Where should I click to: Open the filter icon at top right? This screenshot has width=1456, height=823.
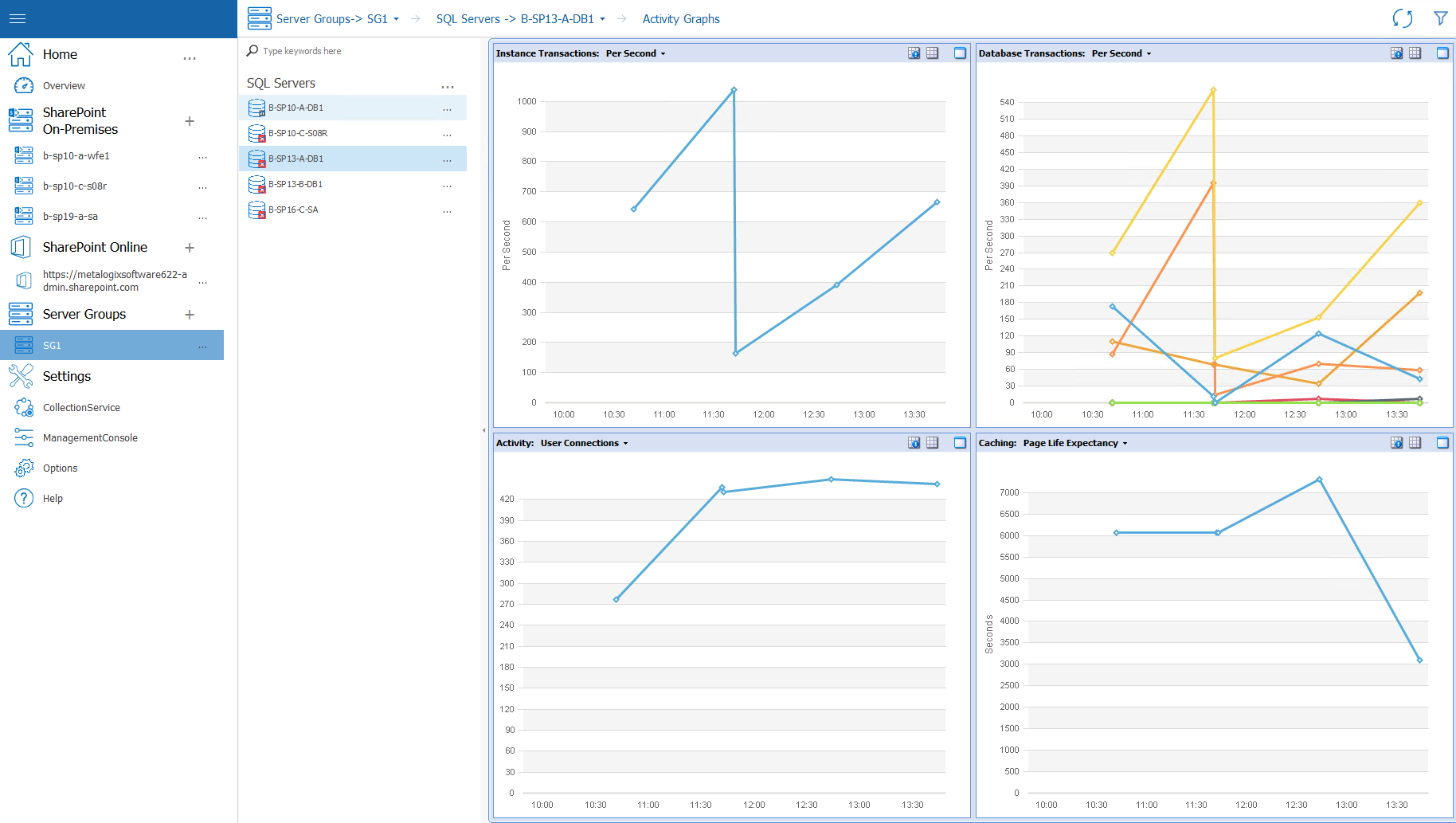pos(1441,18)
